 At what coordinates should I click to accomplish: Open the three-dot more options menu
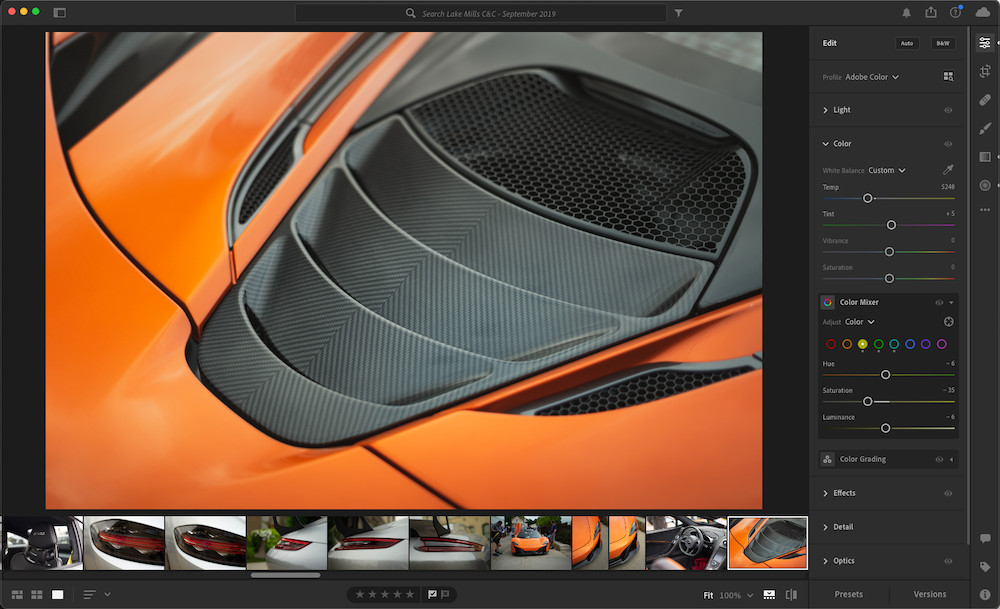(985, 210)
